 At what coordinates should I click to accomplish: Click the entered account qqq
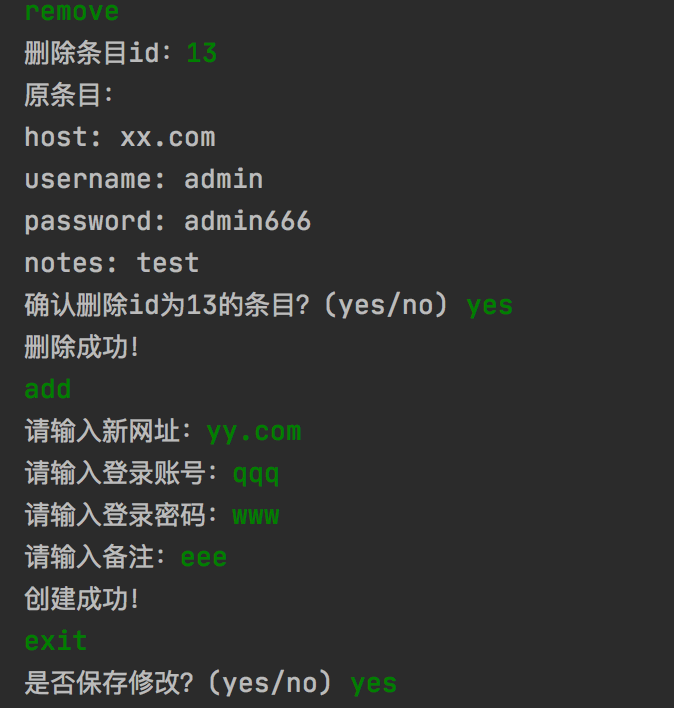point(256,475)
